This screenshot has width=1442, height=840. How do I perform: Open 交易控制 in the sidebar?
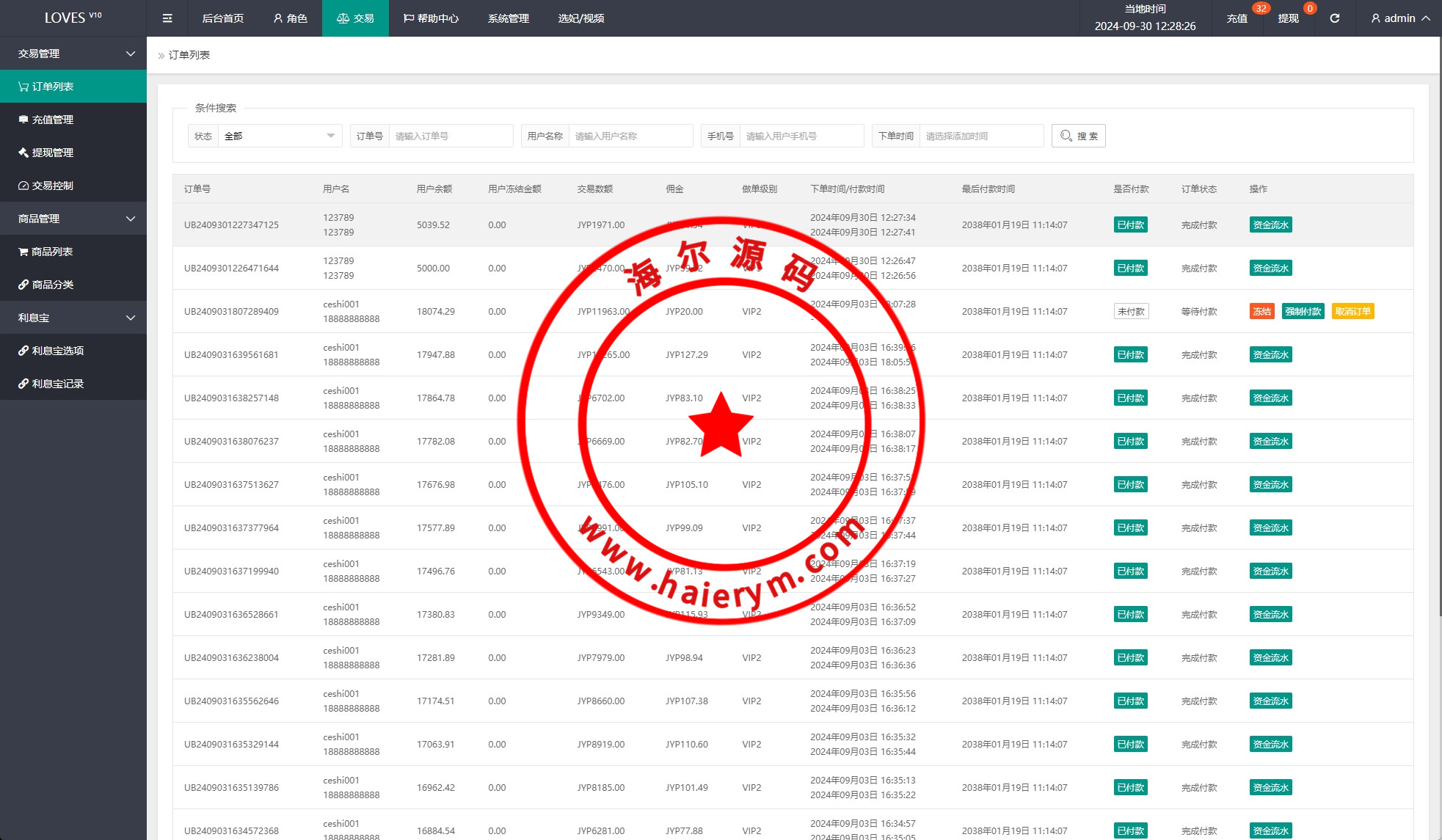click(x=52, y=186)
